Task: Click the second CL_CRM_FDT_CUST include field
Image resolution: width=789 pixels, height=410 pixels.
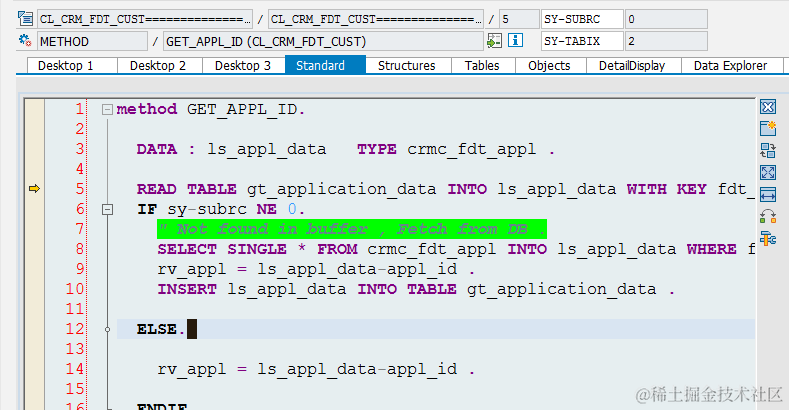Action: tap(376, 19)
